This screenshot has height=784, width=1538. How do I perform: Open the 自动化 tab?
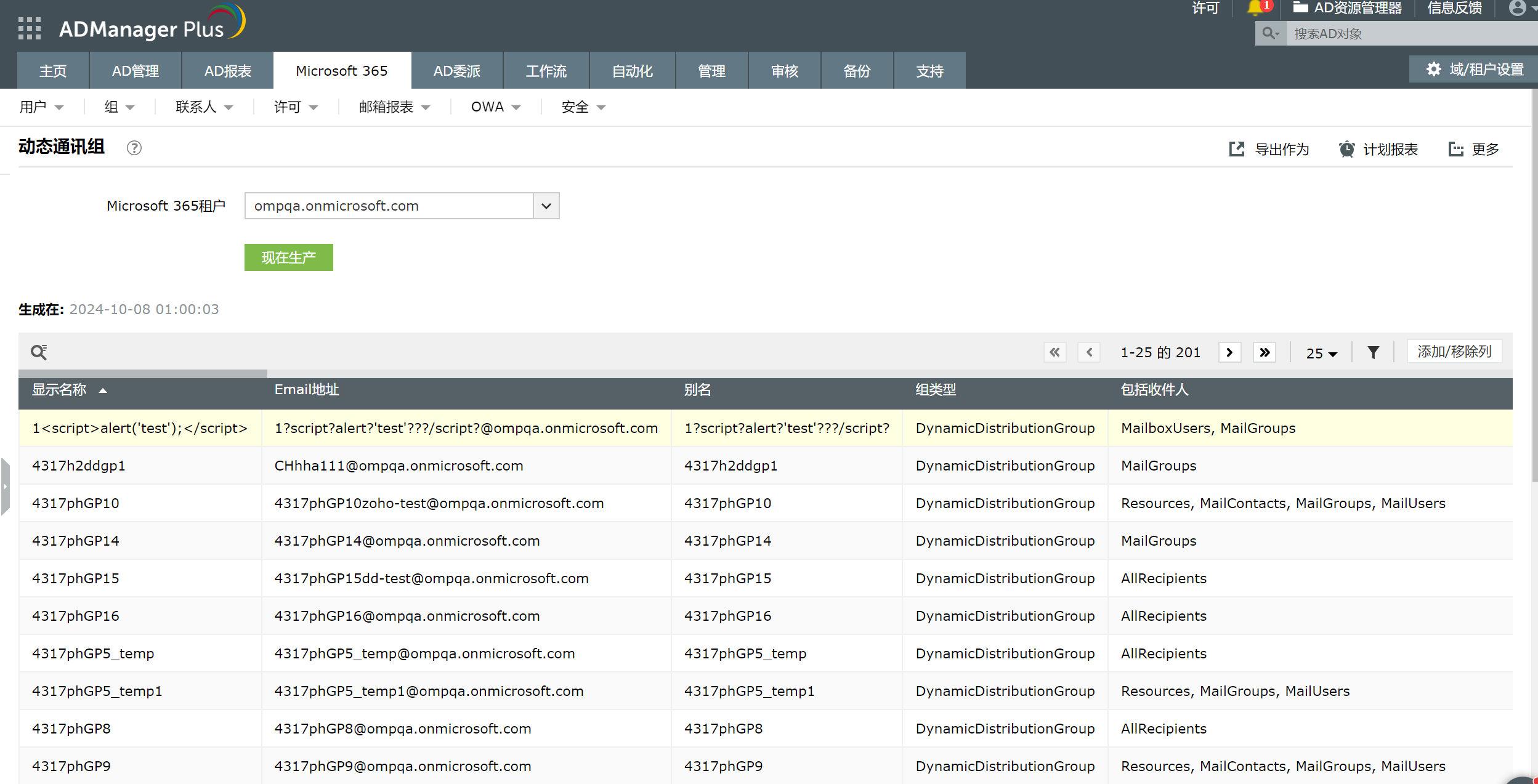pyautogui.click(x=632, y=71)
